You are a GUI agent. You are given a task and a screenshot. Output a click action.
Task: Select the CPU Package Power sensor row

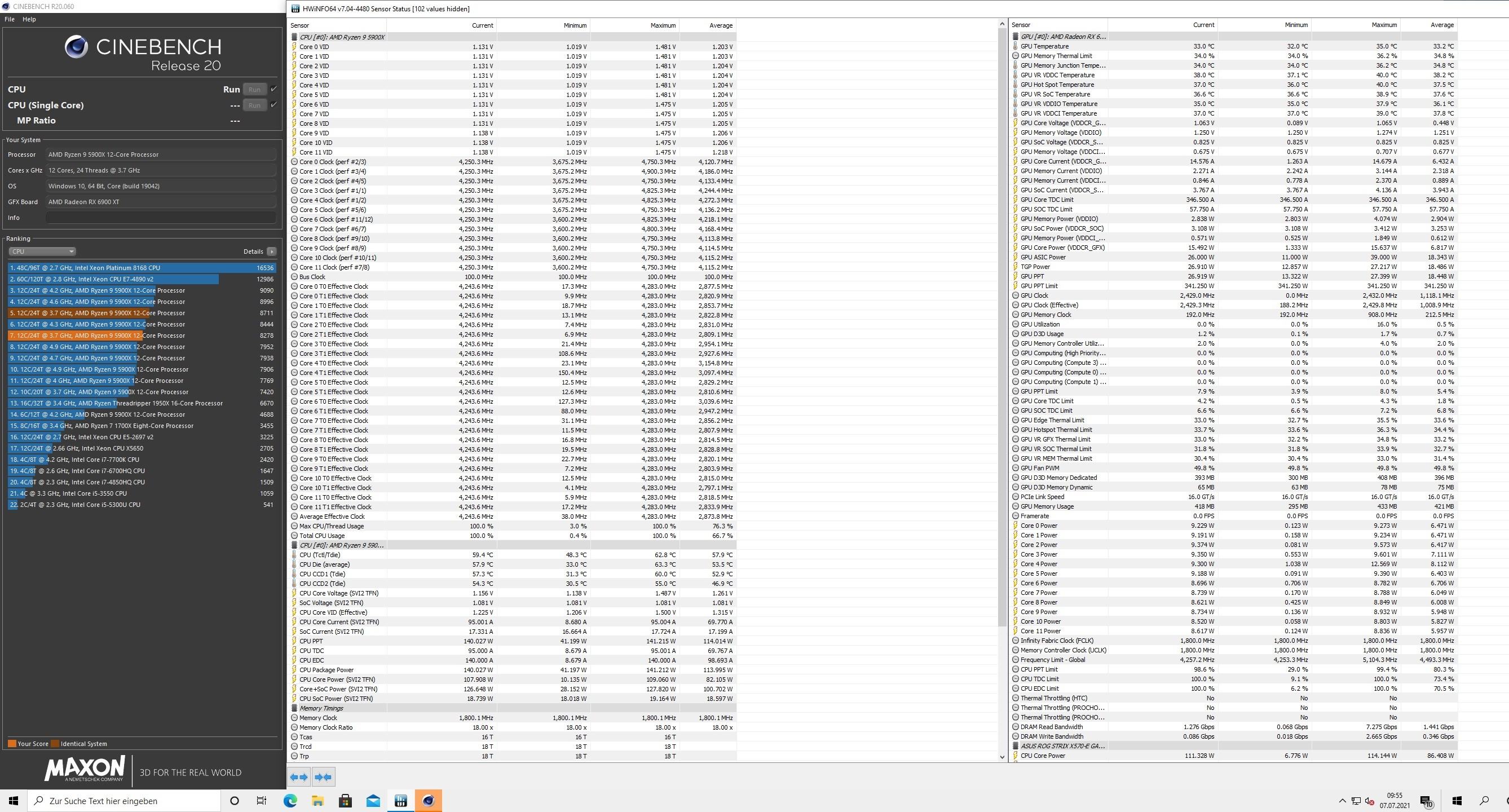pos(513,670)
